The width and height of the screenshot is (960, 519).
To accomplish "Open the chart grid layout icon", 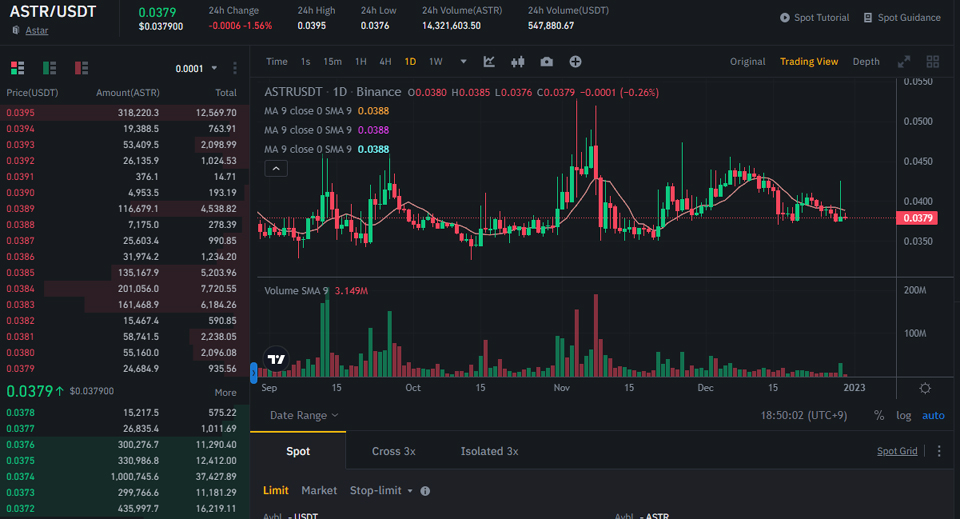I will [932, 62].
